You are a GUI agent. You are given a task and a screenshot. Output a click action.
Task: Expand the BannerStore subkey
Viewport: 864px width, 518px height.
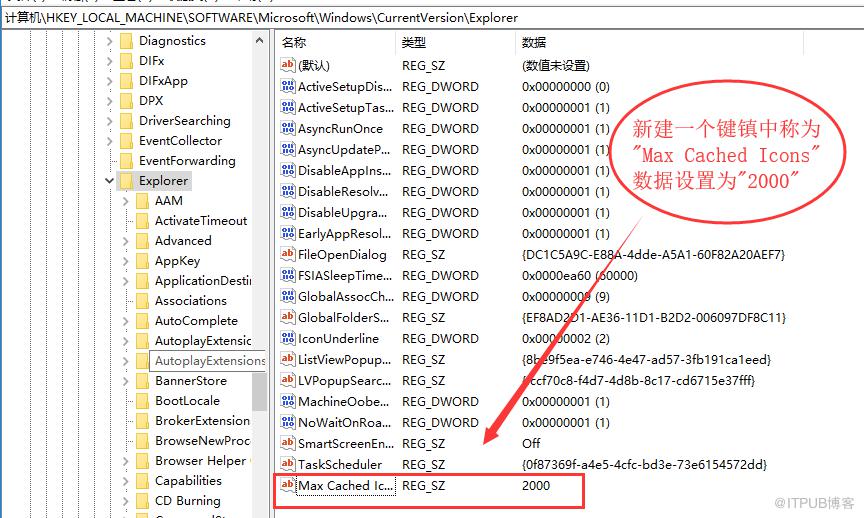click(x=125, y=381)
